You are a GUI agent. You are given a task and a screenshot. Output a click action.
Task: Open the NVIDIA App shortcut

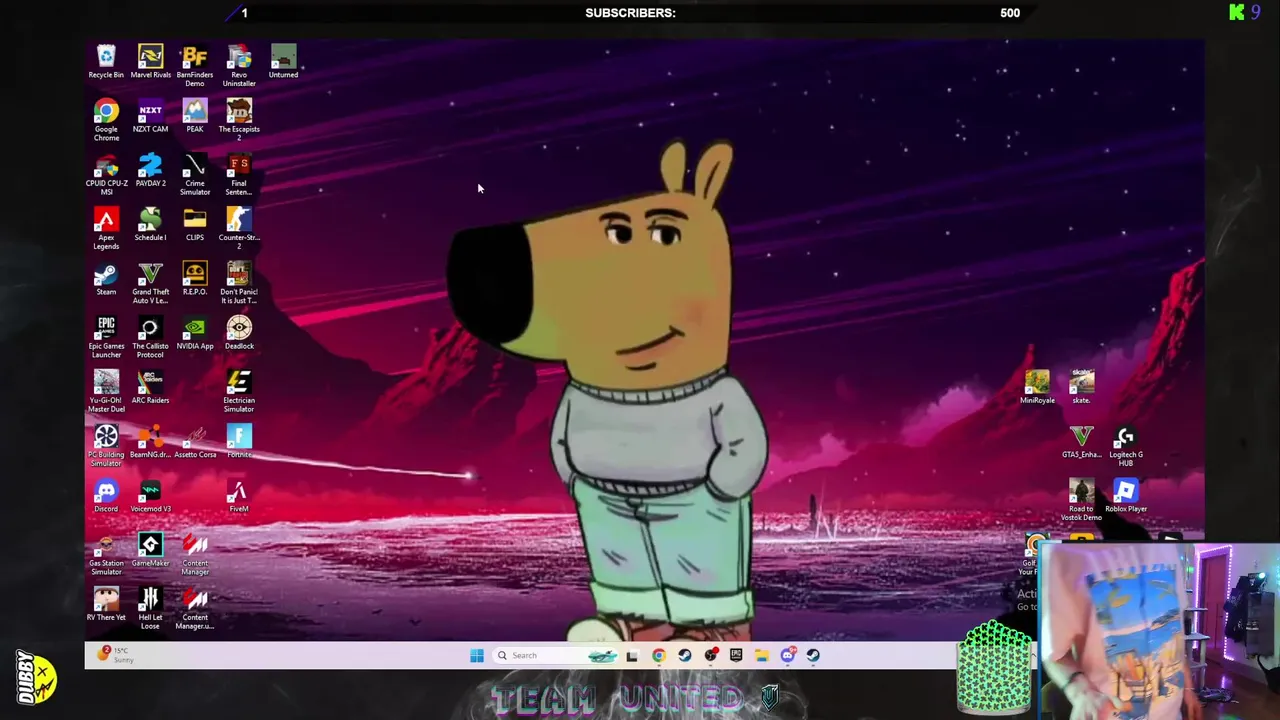[194, 333]
